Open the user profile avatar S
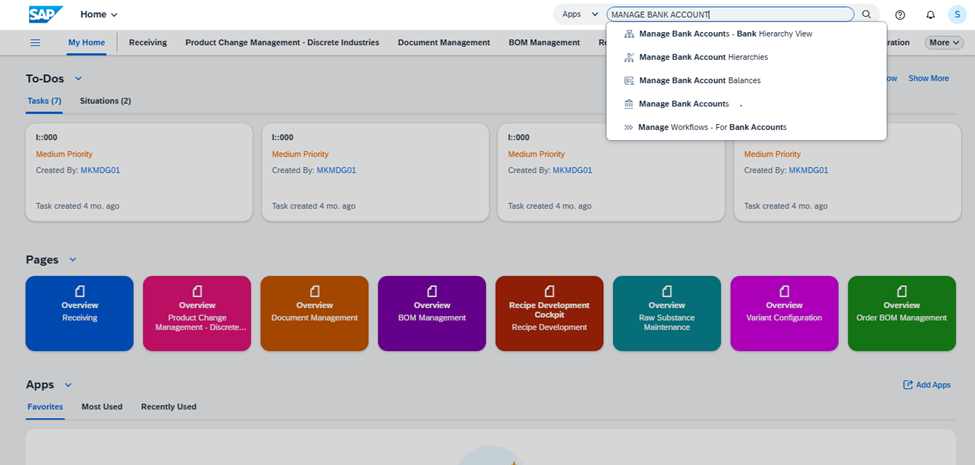This screenshot has width=975, height=465. tap(957, 15)
